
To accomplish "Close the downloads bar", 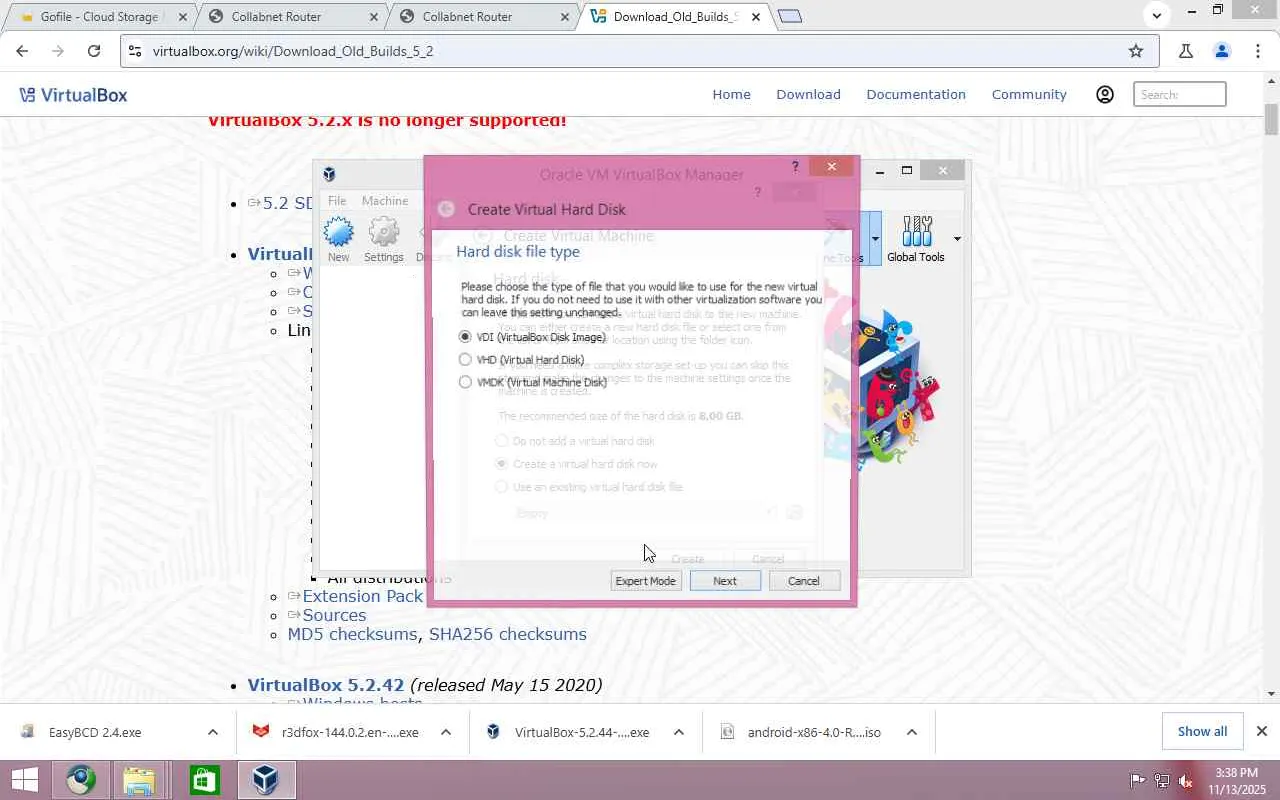I will tap(1262, 731).
